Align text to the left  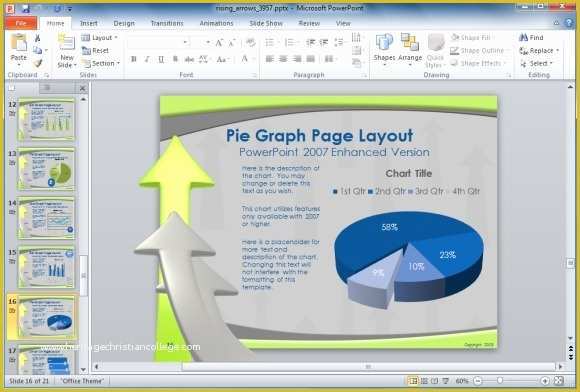270,59
